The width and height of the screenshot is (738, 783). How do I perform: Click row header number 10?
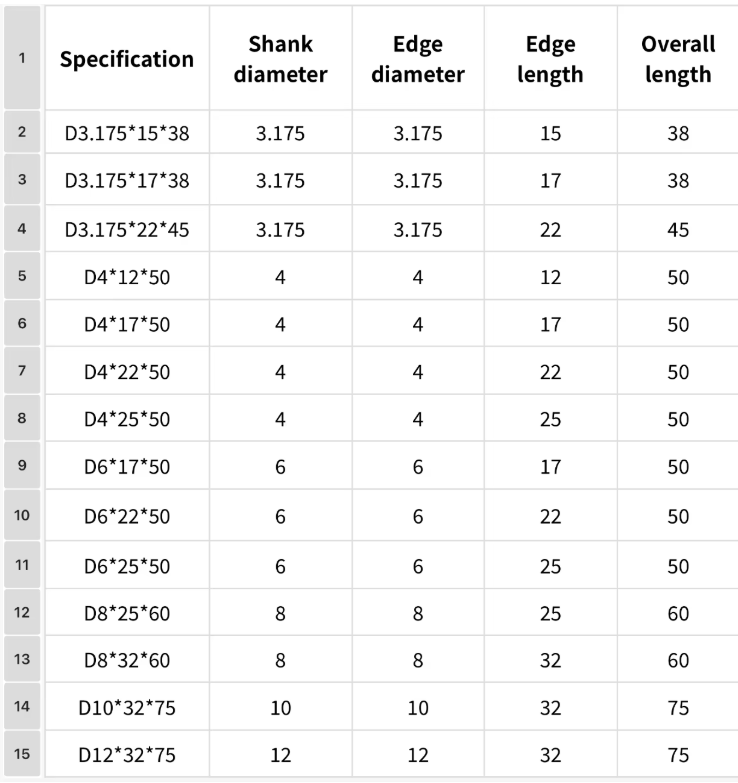[22, 516]
